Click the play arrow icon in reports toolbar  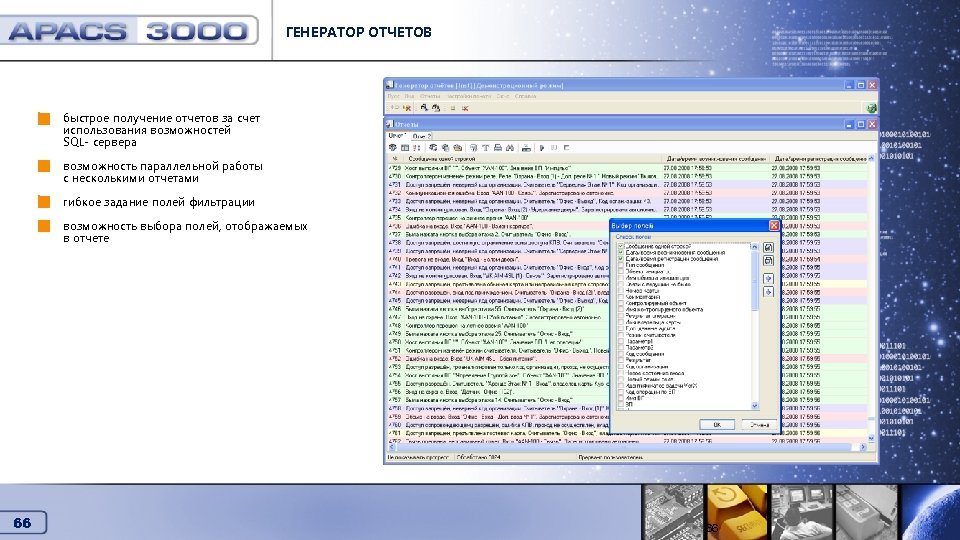(x=542, y=148)
